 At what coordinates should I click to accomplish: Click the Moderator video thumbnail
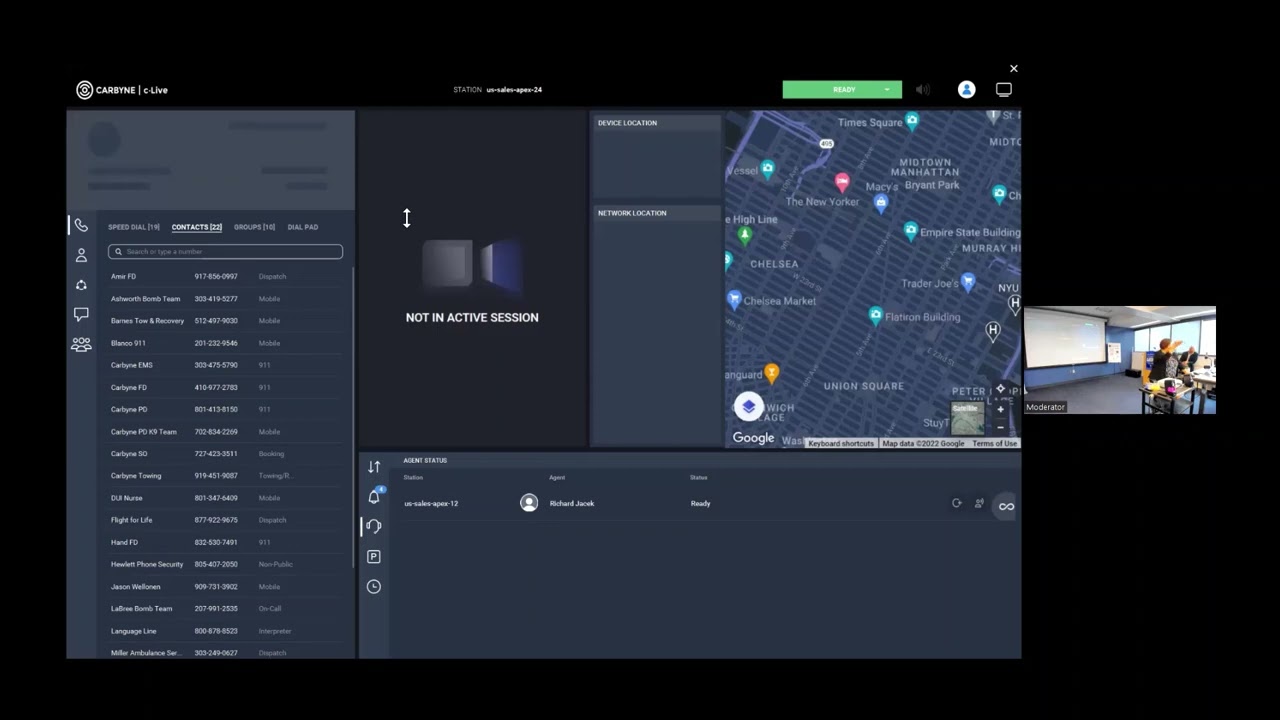[x=1120, y=360]
